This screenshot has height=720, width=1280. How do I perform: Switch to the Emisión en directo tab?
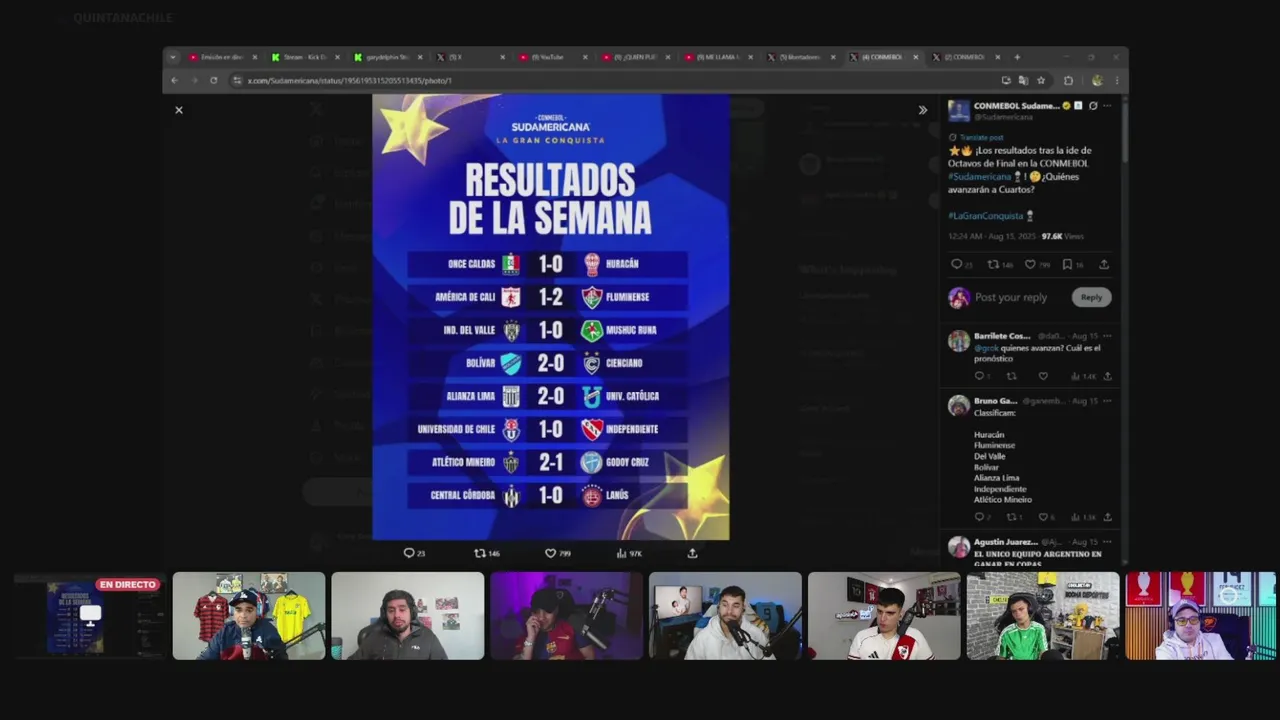222,57
